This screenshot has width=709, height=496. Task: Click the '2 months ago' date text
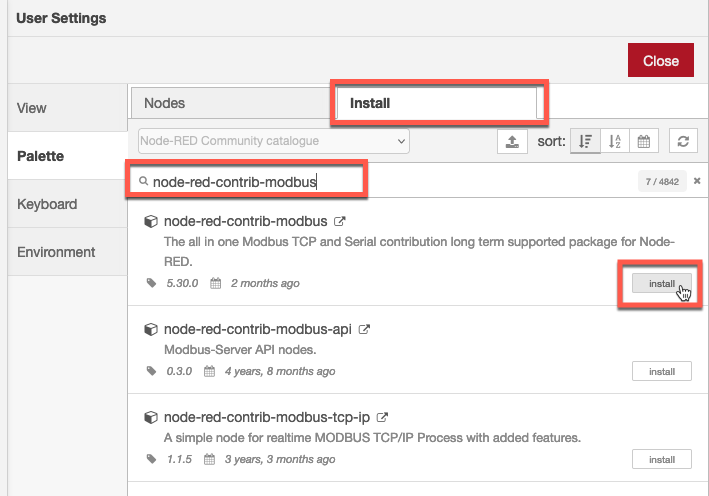coord(265,283)
